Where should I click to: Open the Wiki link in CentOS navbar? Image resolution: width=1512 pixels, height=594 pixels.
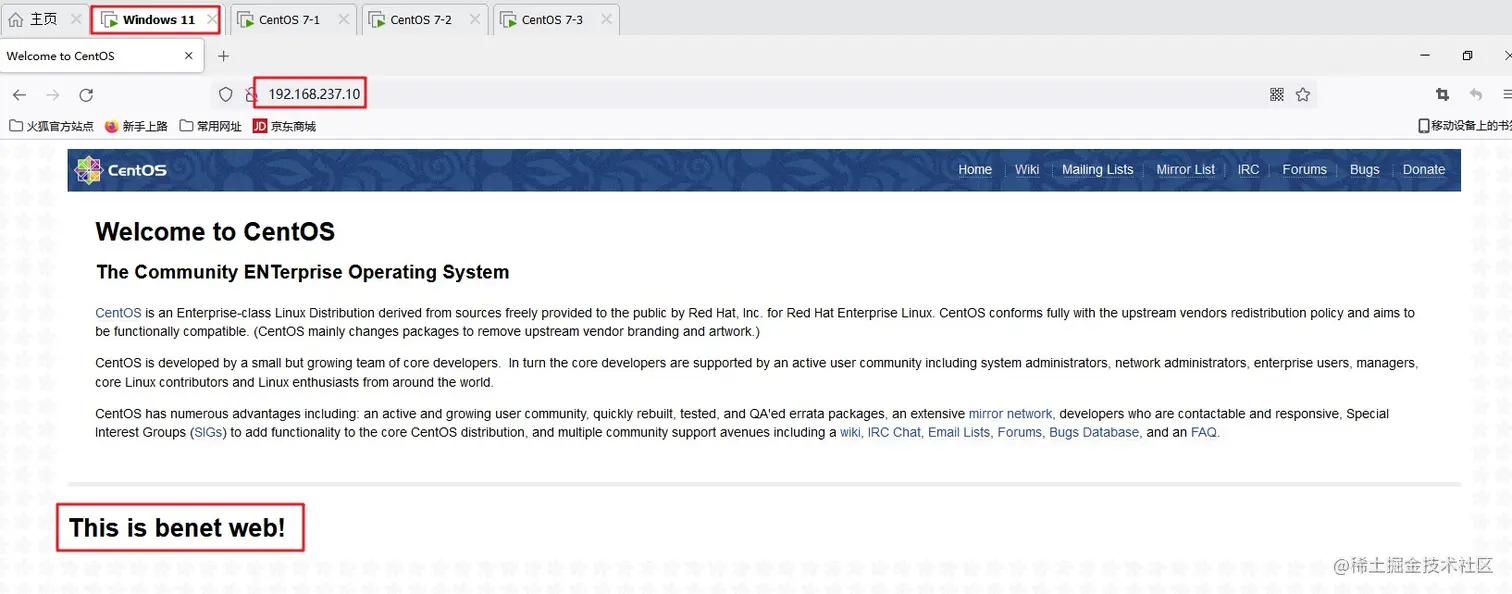pyautogui.click(x=1027, y=170)
